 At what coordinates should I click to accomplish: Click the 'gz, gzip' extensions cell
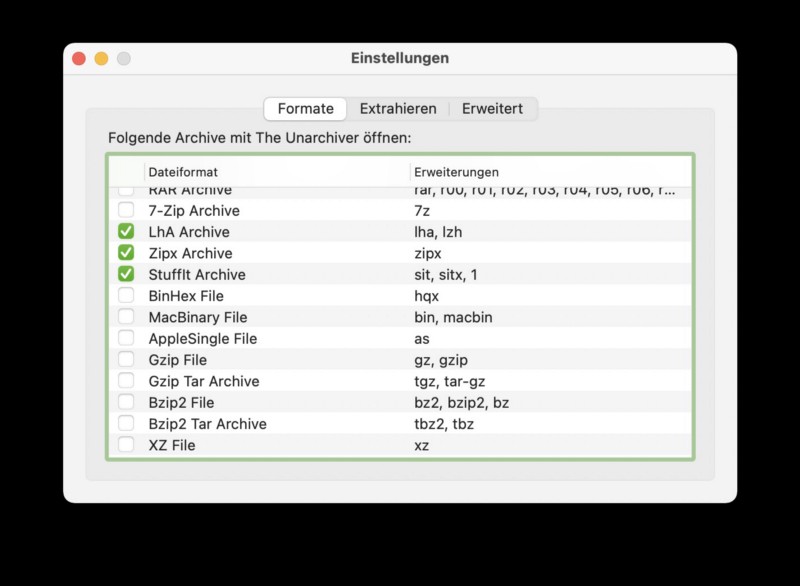pyautogui.click(x=441, y=360)
